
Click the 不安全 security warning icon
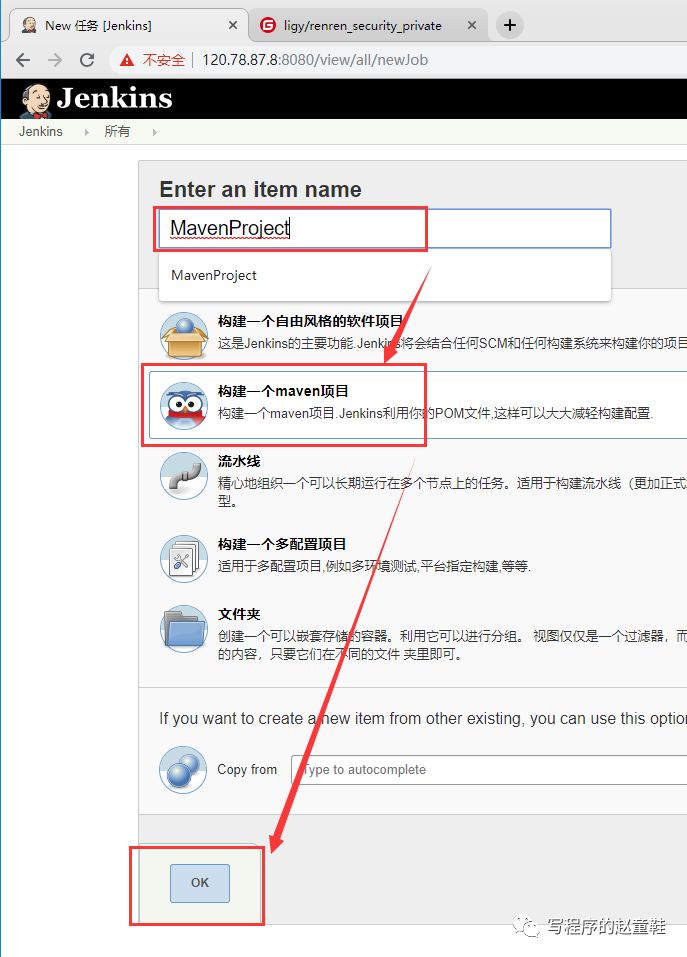point(126,60)
